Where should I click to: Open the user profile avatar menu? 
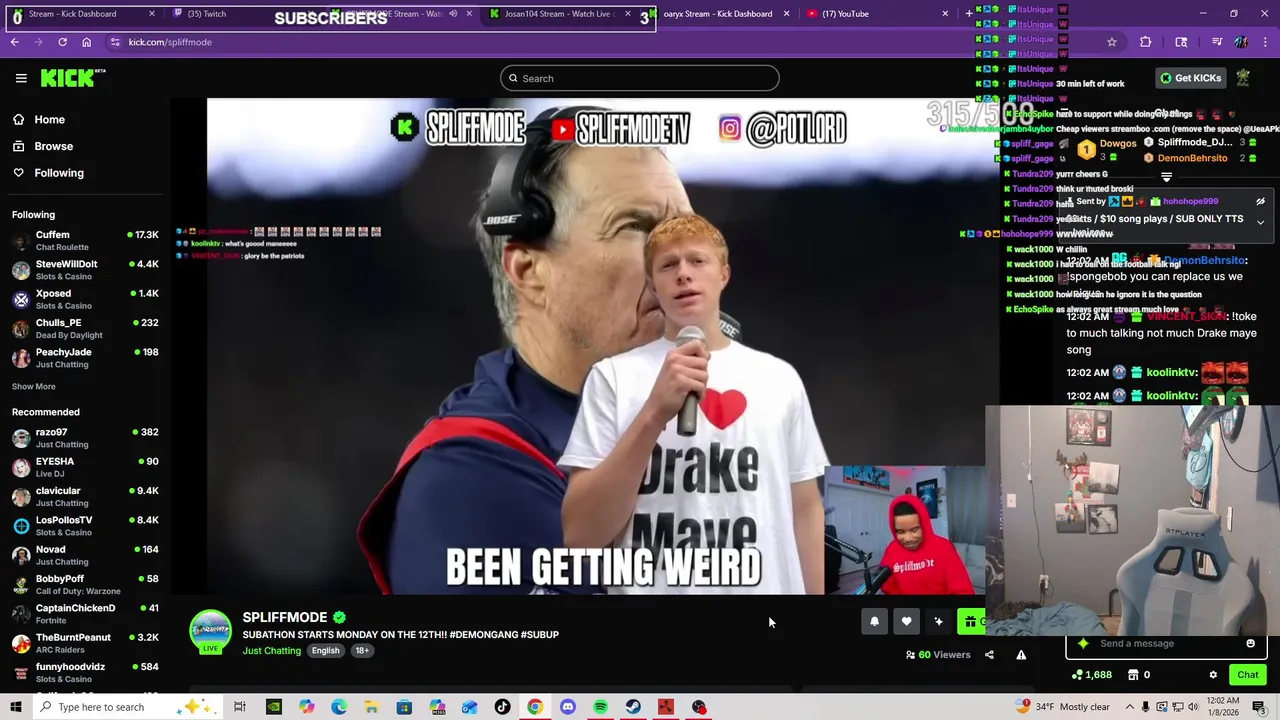(1243, 78)
